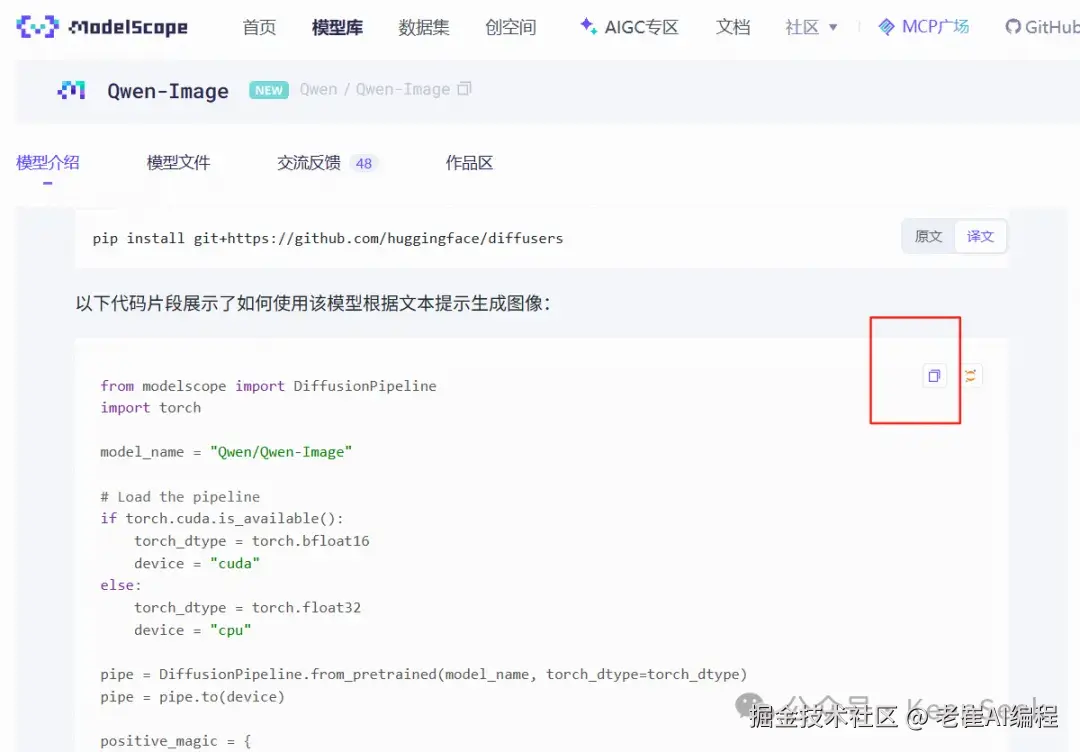Click the ModelScope logo icon
Viewport: 1080px width, 752px height.
[x=36, y=27]
